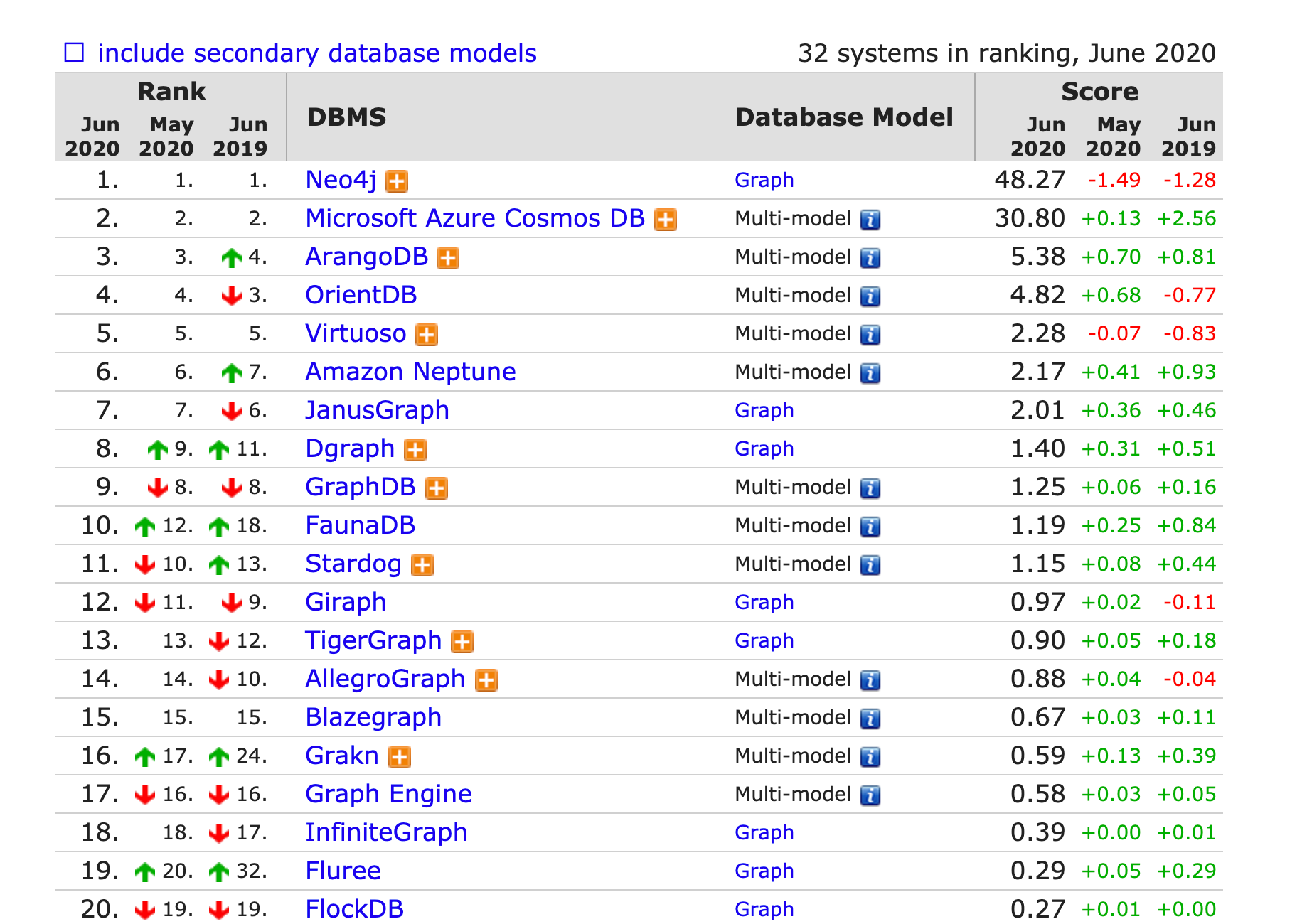The image size is (1307, 924).
Task: Enable include secondary database models checkbox
Action: (75, 53)
